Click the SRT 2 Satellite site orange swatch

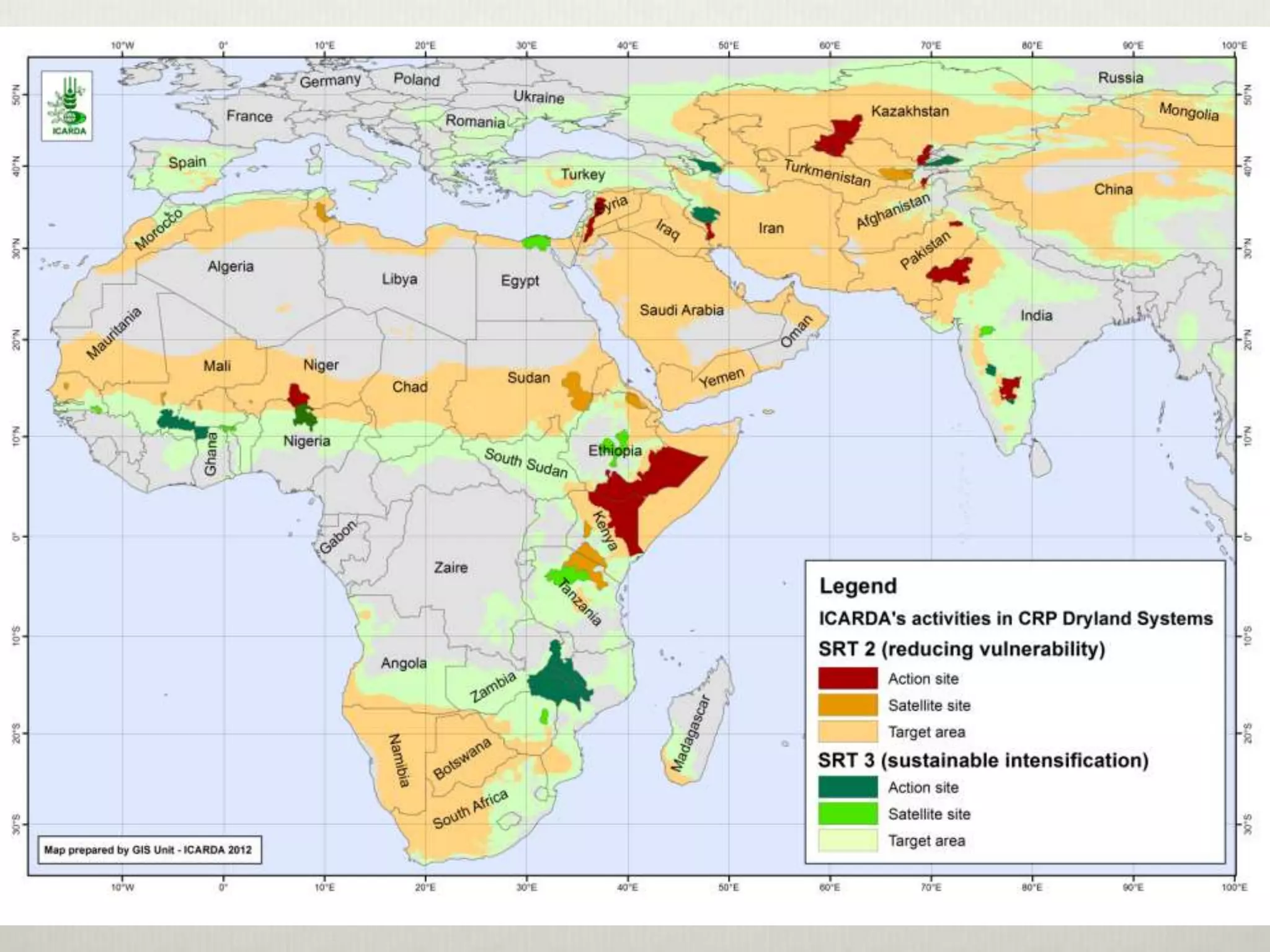(x=848, y=705)
